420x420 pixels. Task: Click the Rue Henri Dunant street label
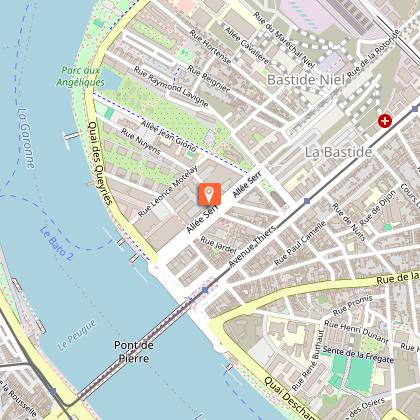pos(356,331)
